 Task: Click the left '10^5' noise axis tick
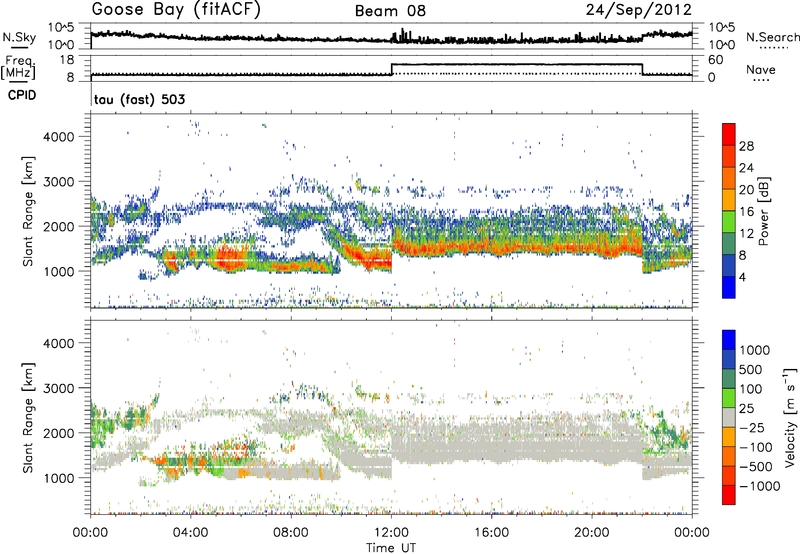click(61, 27)
